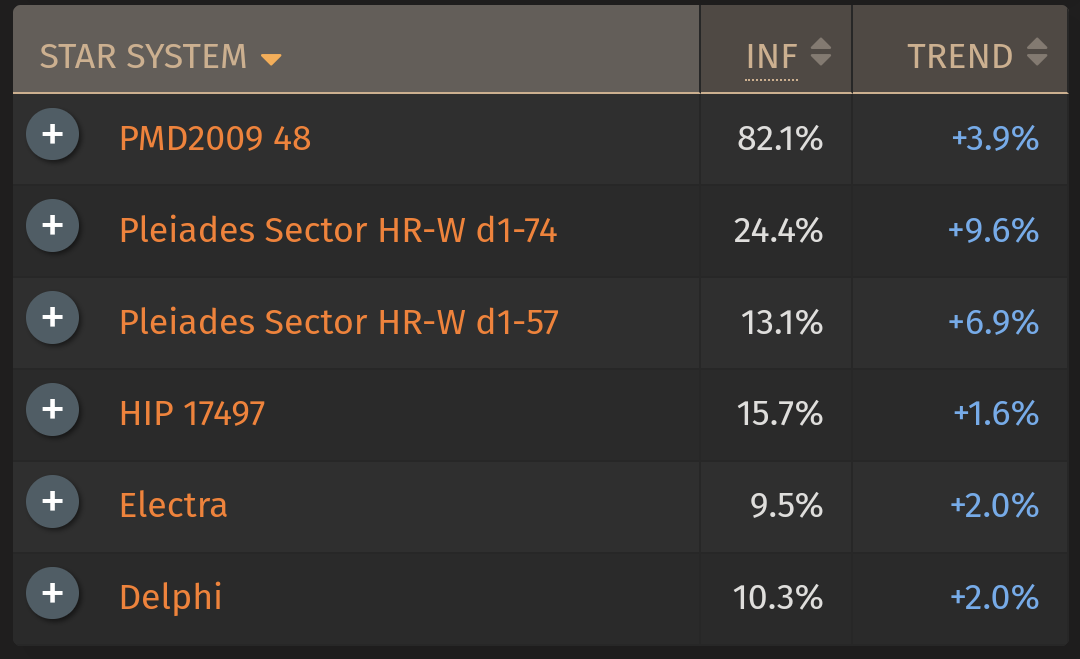Toggle Star System sort order arrow
Viewport: 1080px width, 659px height.
point(271,60)
